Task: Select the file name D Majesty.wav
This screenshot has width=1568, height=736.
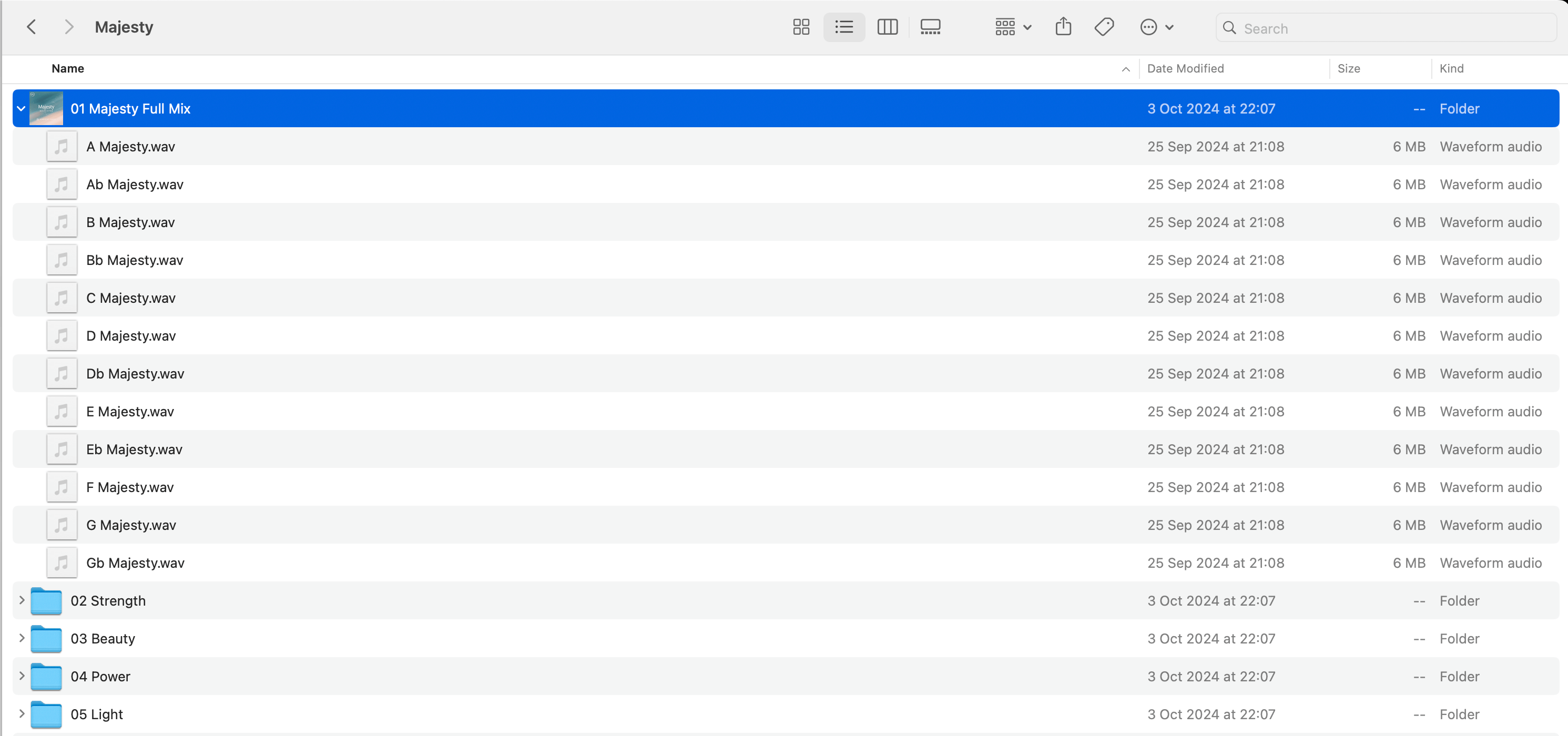Action: 131,335
